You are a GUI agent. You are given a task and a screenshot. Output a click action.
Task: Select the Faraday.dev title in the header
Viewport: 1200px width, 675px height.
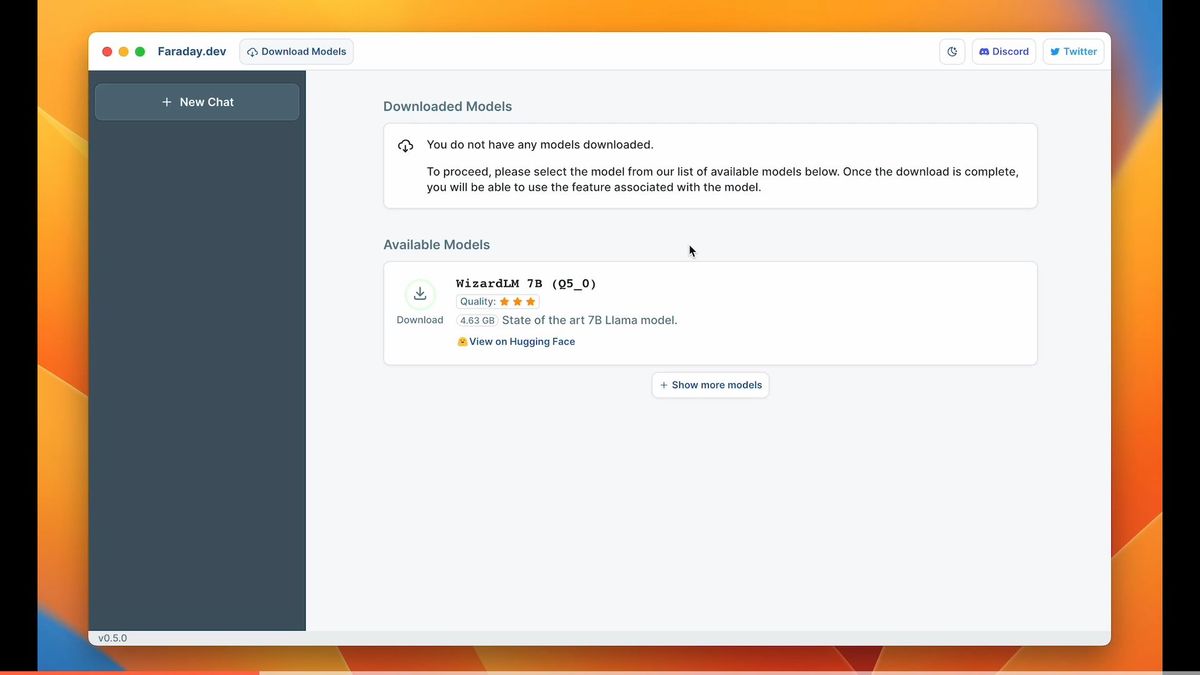coord(191,51)
